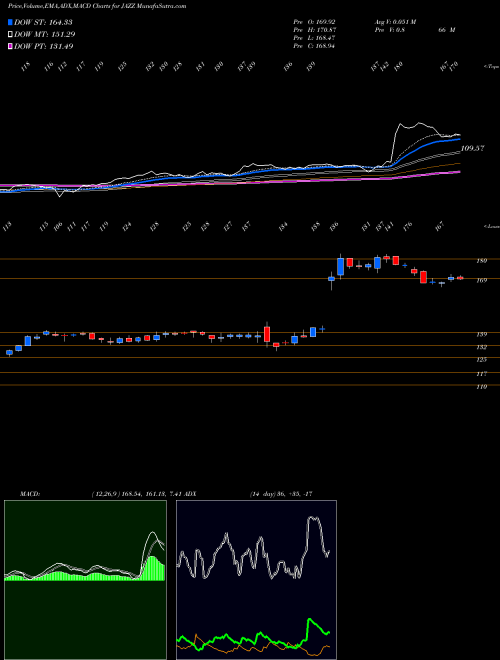Click the 189 price axis label

[481, 261]
